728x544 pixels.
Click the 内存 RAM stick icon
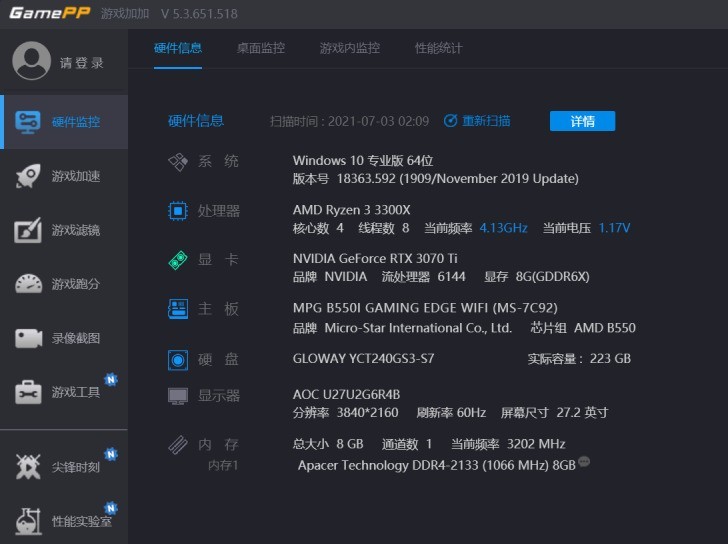pyautogui.click(x=178, y=445)
